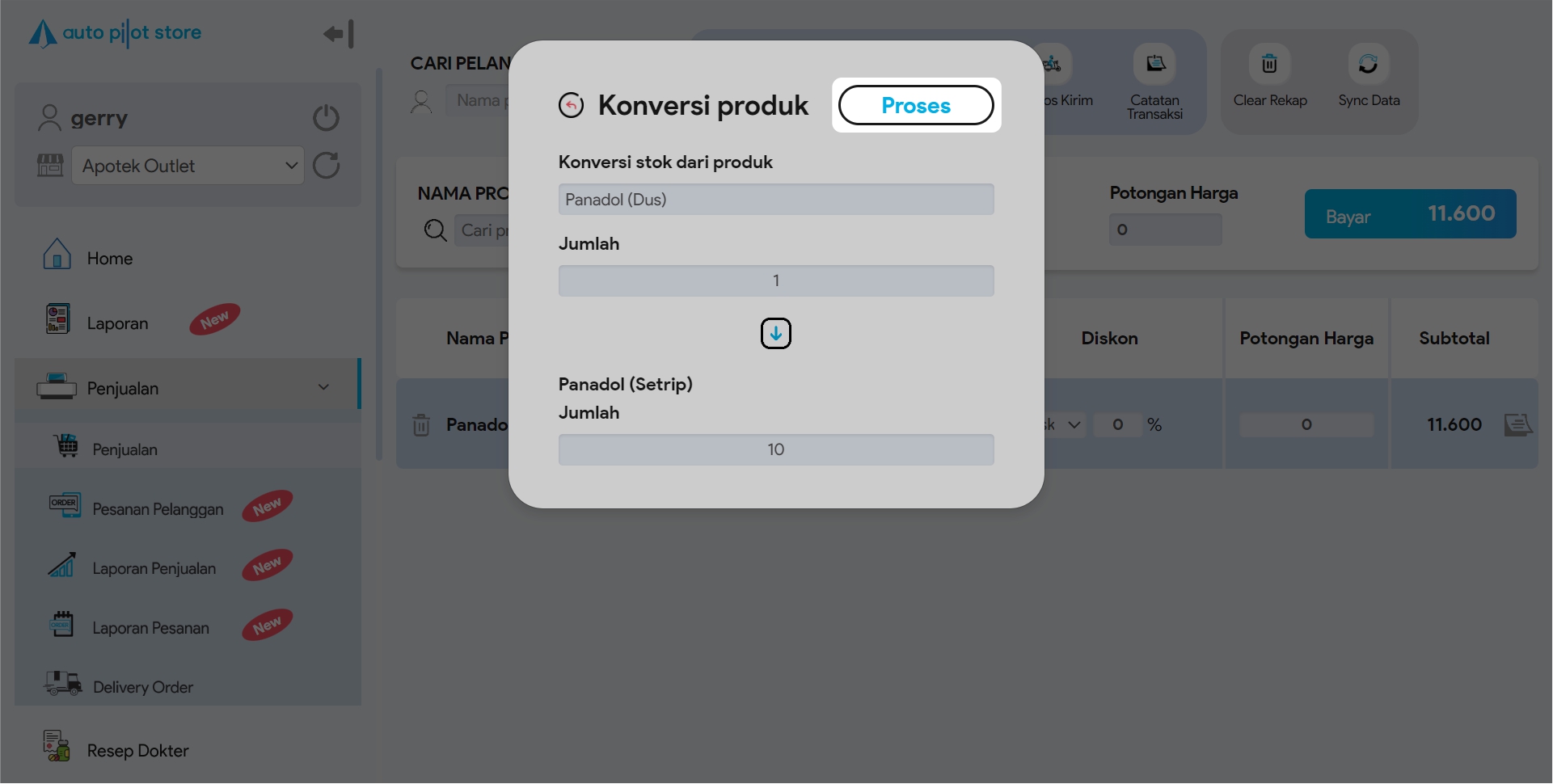This screenshot has width=1553, height=784.
Task: Click the down arrow conversion icon
Action: coord(775,333)
